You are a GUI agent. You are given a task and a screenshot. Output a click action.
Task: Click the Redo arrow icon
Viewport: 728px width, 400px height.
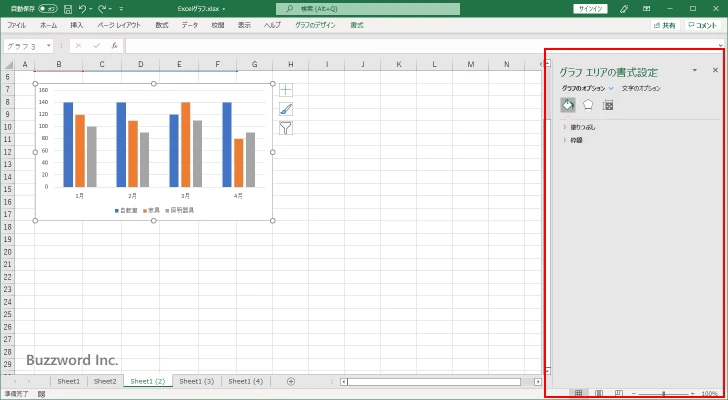tap(102, 9)
